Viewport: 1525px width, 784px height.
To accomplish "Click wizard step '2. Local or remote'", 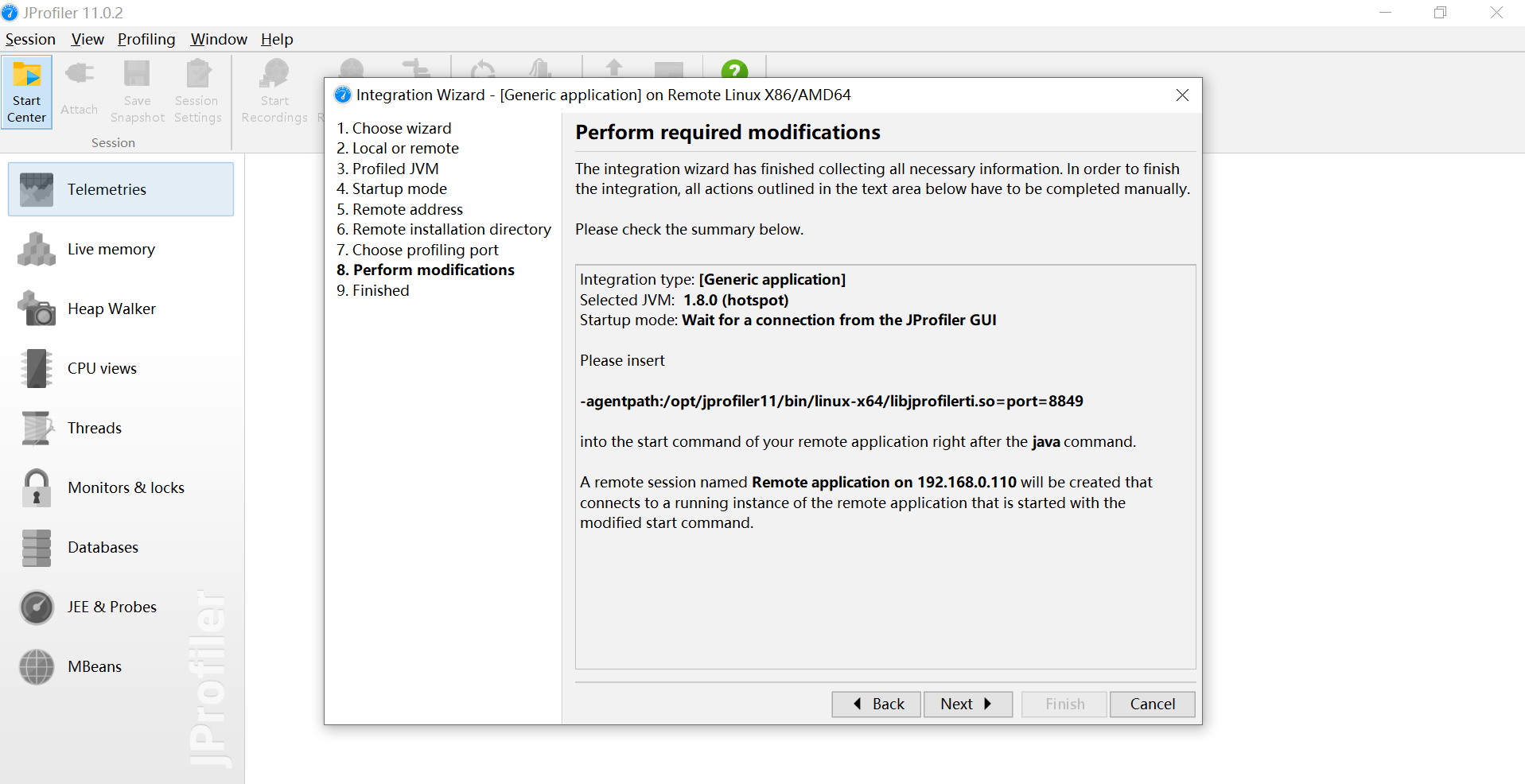I will (x=398, y=148).
